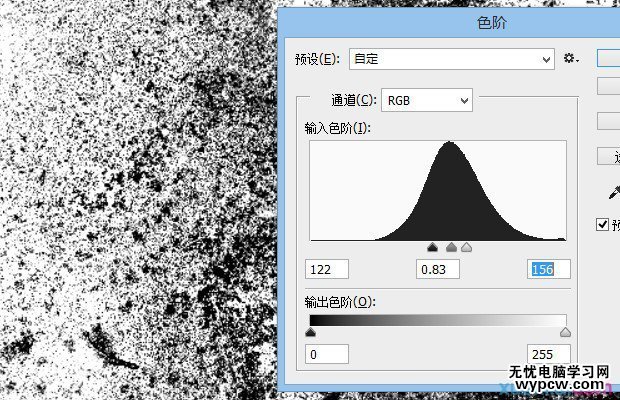
Task: Click the 输出色阶(O) label
Action: click(x=340, y=302)
